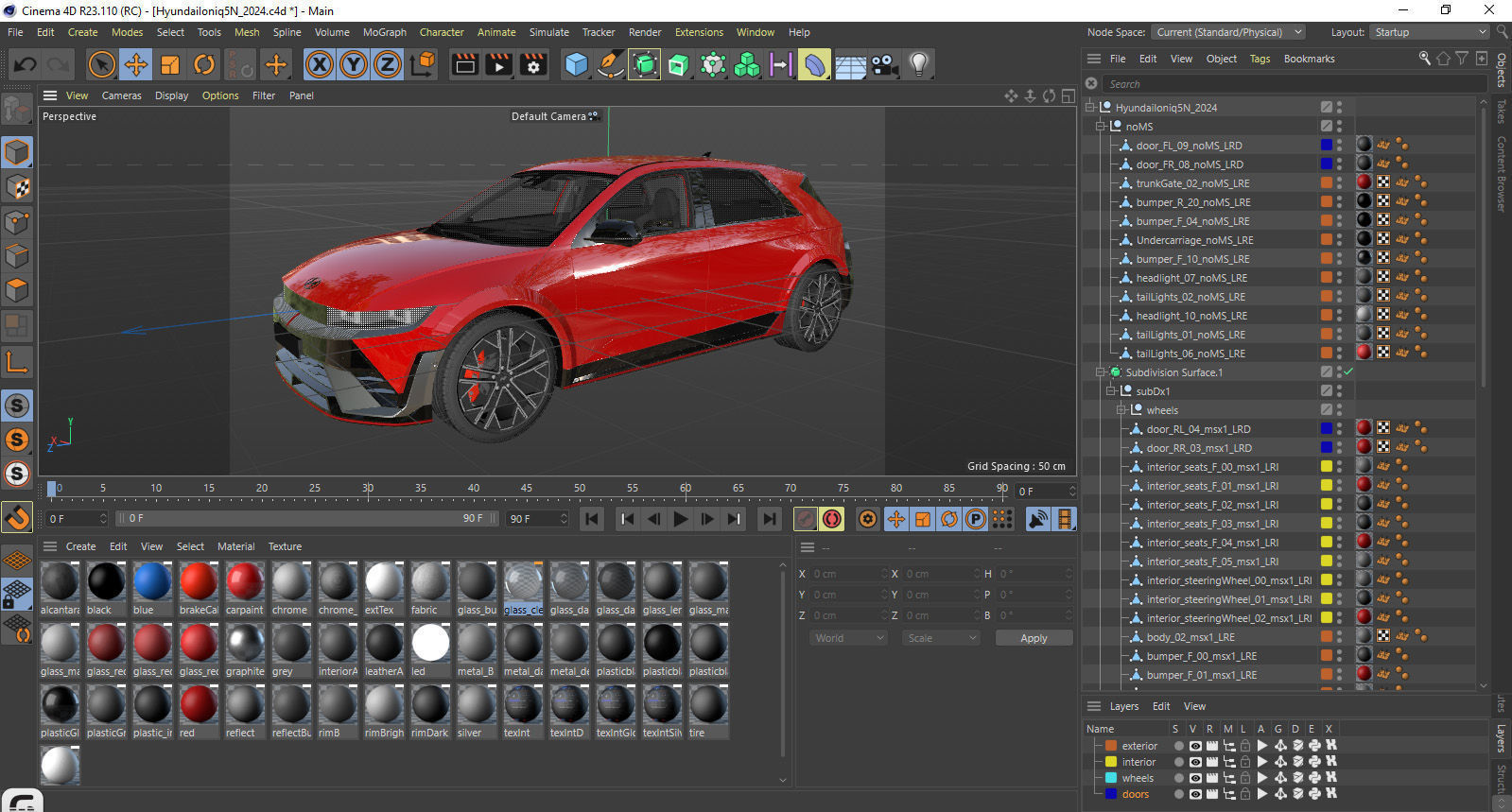The image size is (1512, 812).
Task: Collapse the noMS object group
Action: 1101,127
